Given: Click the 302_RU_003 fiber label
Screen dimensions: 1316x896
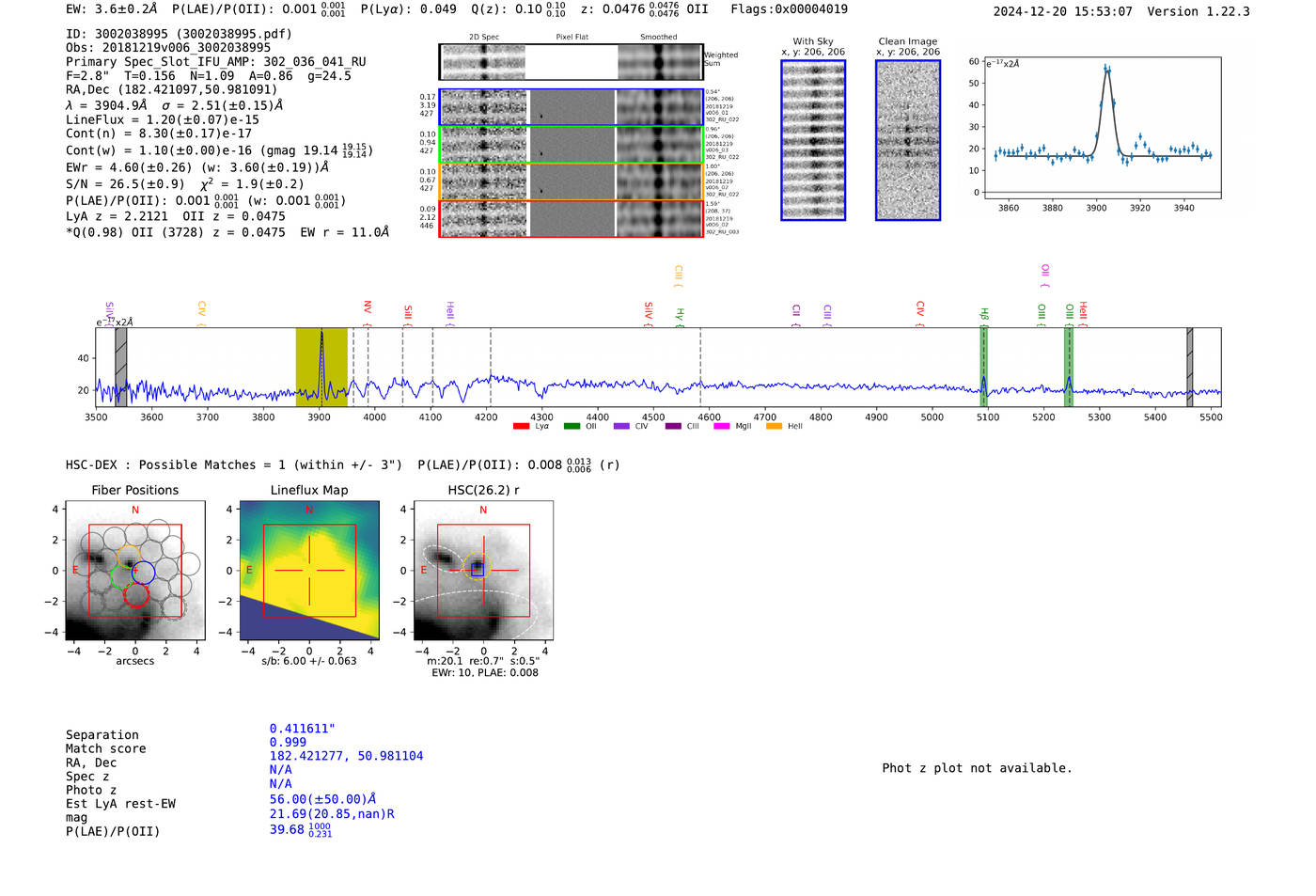Looking at the screenshot, I should pyautogui.click(x=722, y=231).
